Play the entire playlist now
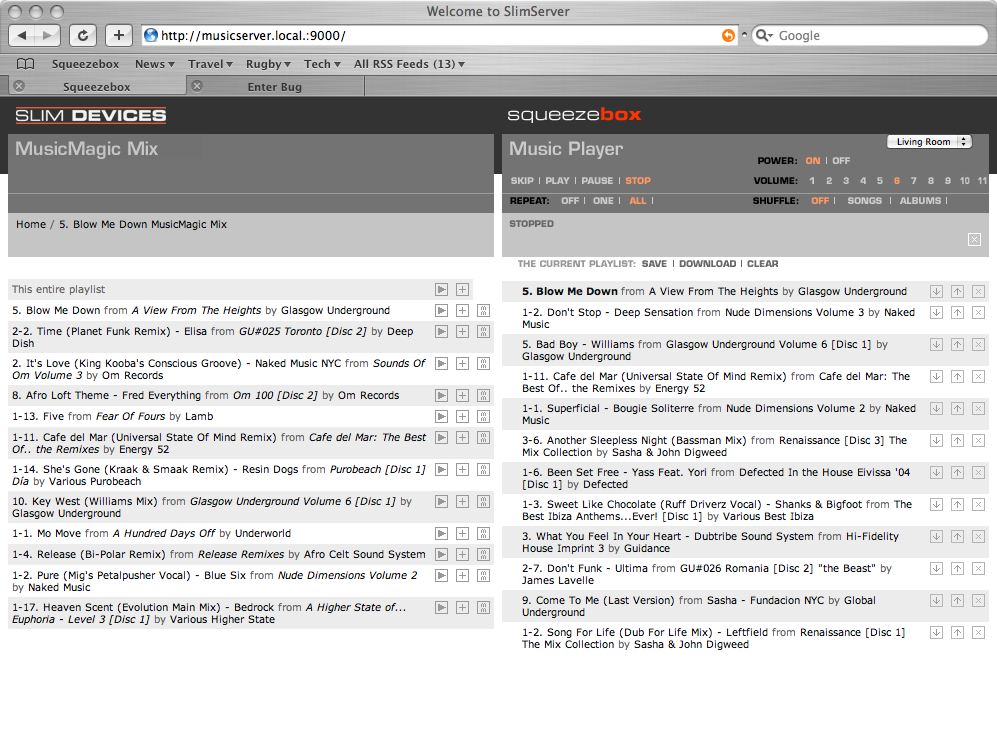This screenshot has height=740, width=997. tap(441, 290)
